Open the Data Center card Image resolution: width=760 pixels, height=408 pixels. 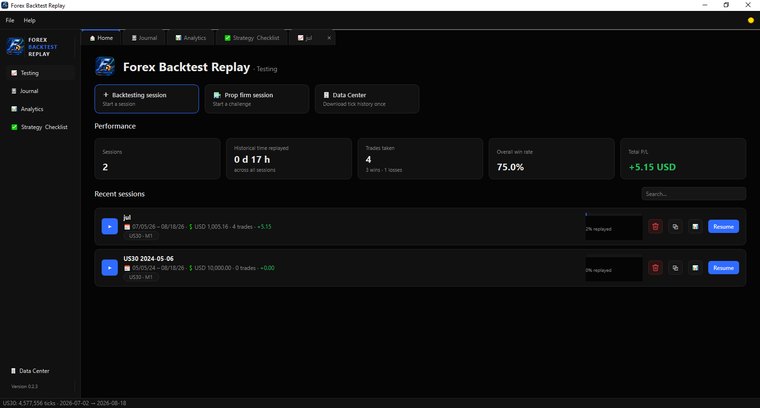pyautogui.click(x=367, y=99)
